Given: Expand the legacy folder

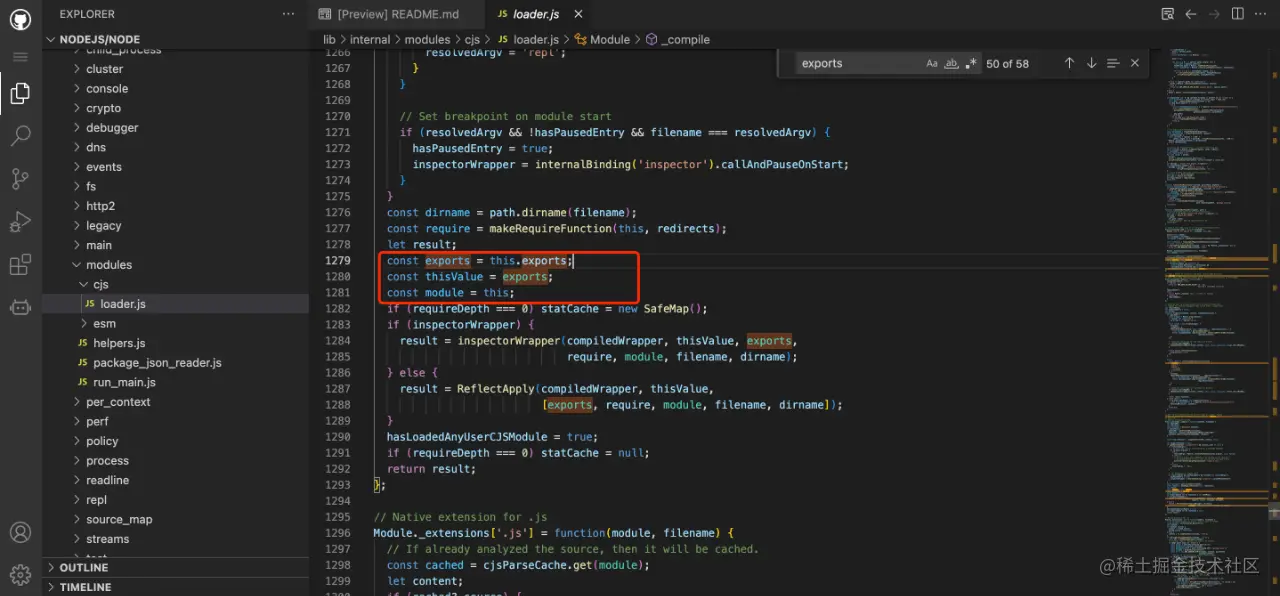Looking at the screenshot, I should tap(175, 226).
